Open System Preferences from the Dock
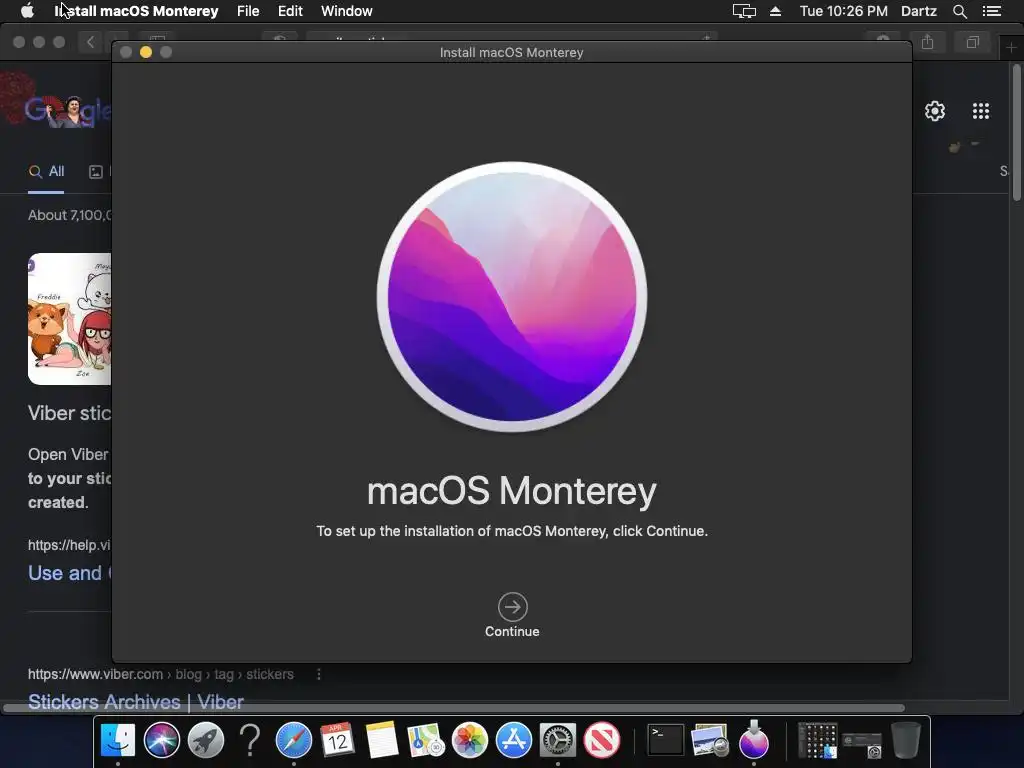1024x768 pixels. tap(558, 740)
